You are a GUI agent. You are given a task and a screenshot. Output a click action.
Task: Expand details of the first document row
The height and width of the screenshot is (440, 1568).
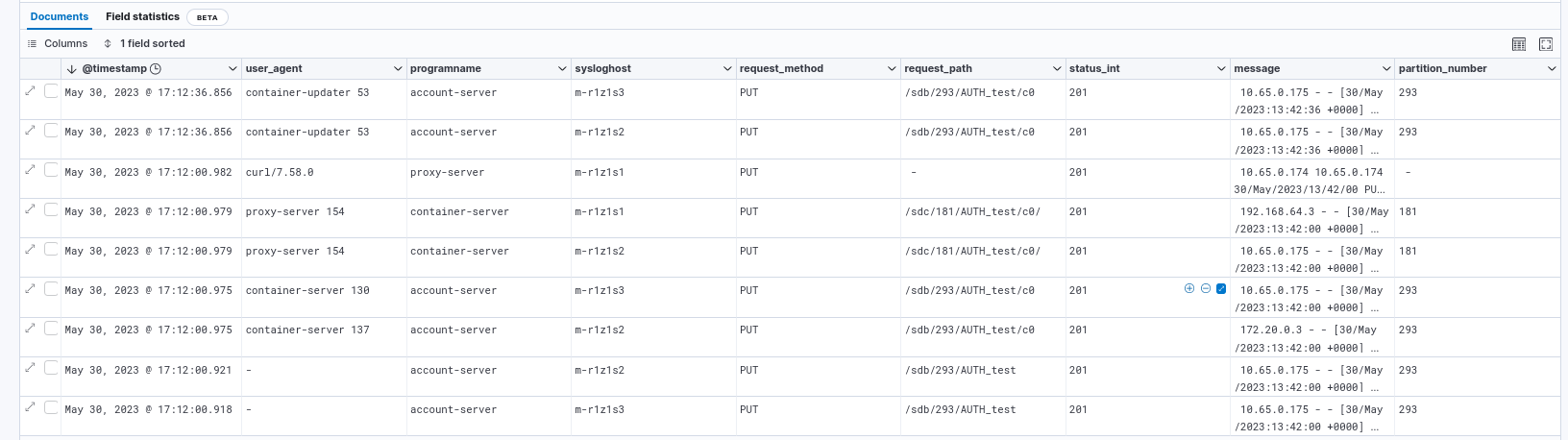point(30,90)
